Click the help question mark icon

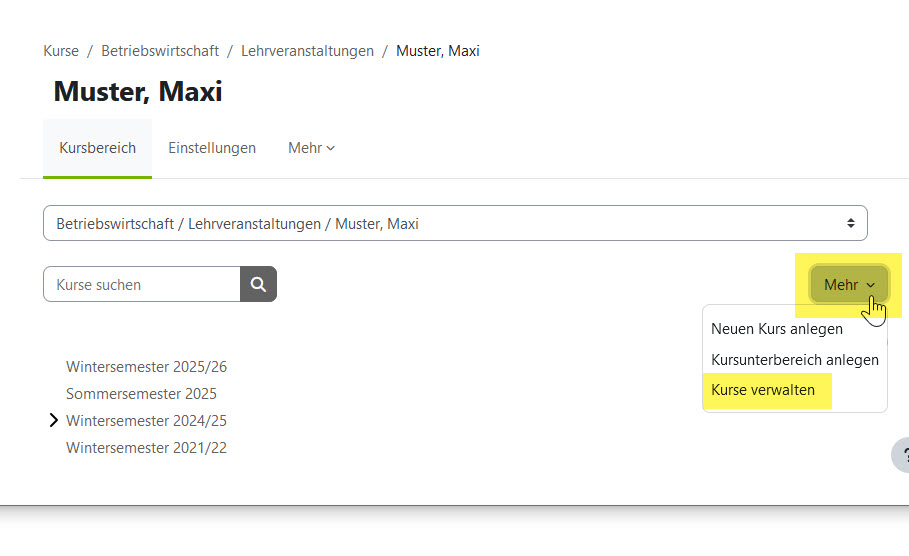(x=901, y=455)
